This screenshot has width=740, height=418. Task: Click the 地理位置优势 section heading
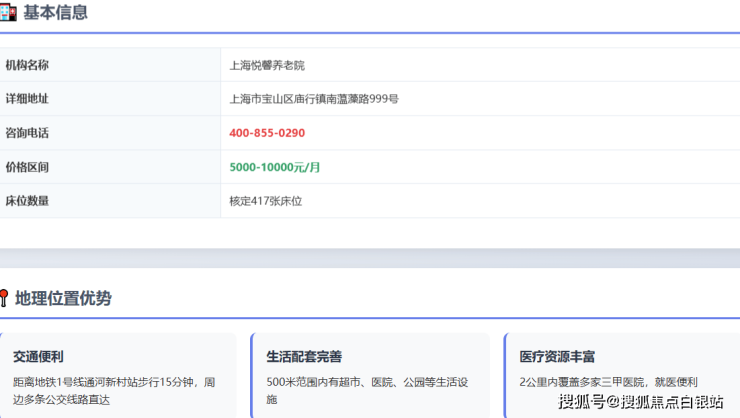click(63, 298)
